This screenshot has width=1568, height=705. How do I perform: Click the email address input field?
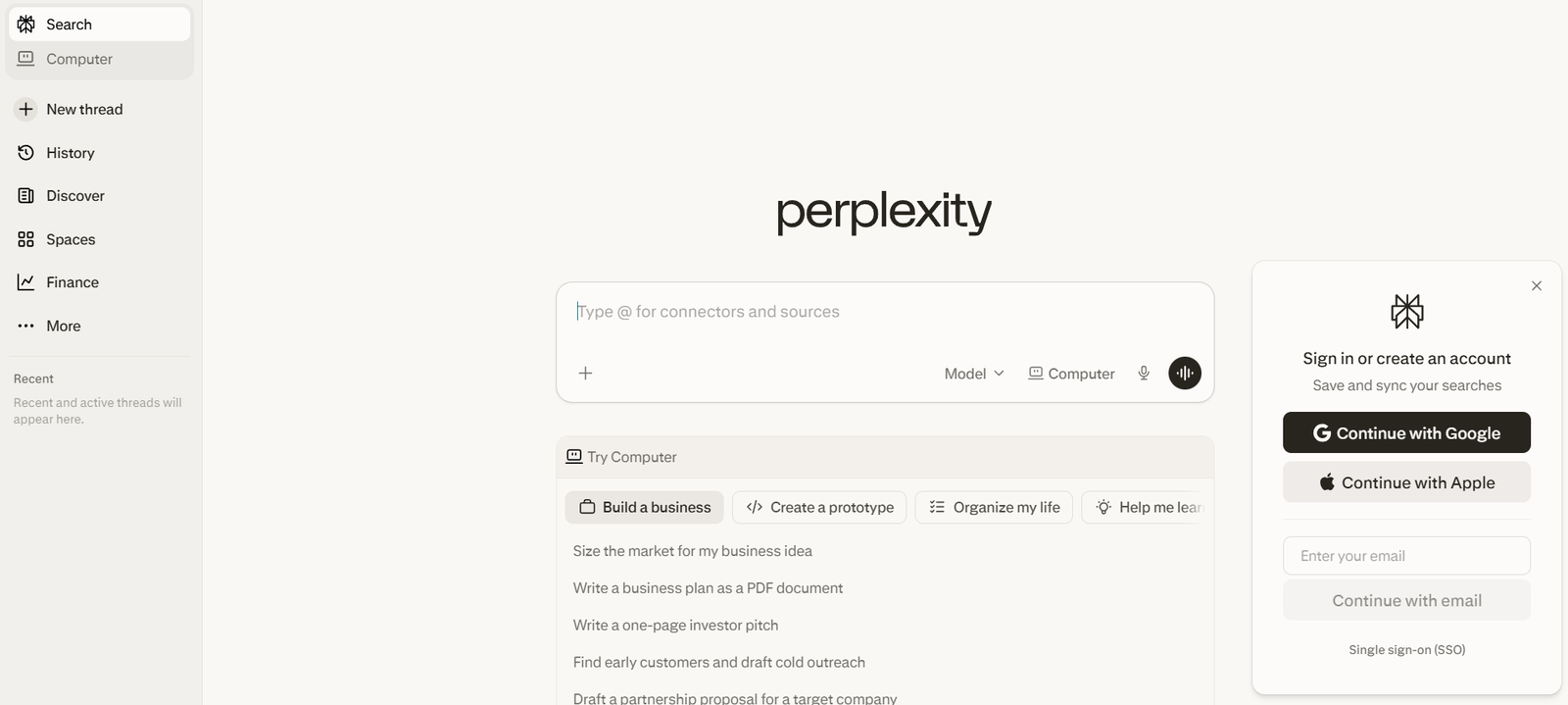click(1405, 555)
